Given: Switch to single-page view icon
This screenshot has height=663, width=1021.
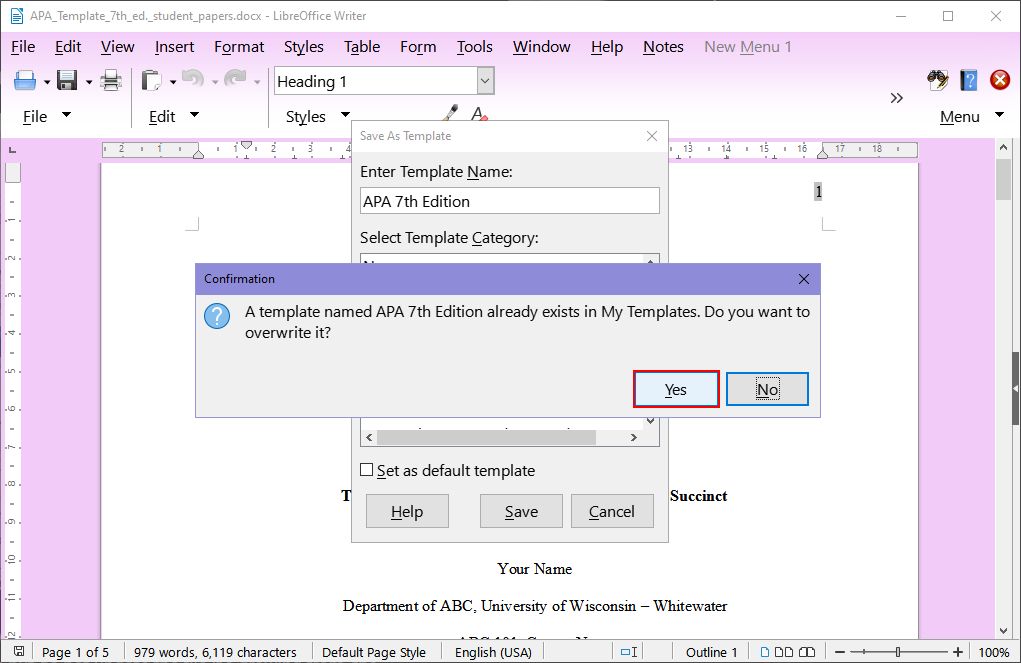Looking at the screenshot, I should pyautogui.click(x=765, y=652).
